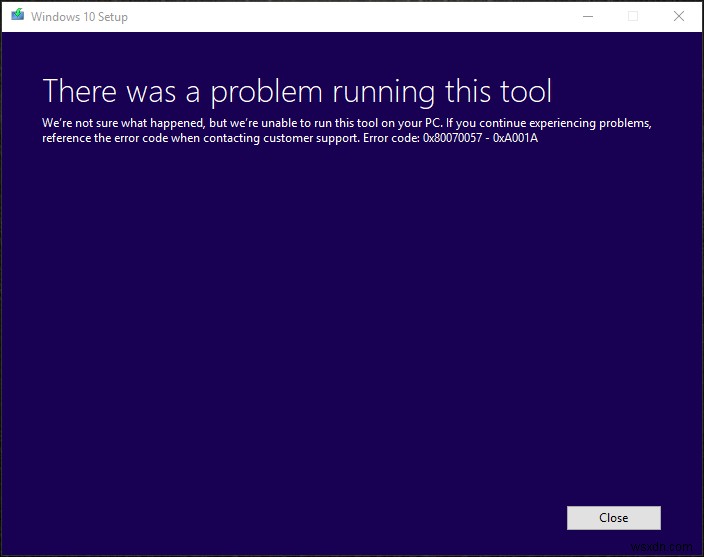This screenshot has width=704, height=557.
Task: Click the greyed-out maximize button
Action: pyautogui.click(x=633, y=17)
